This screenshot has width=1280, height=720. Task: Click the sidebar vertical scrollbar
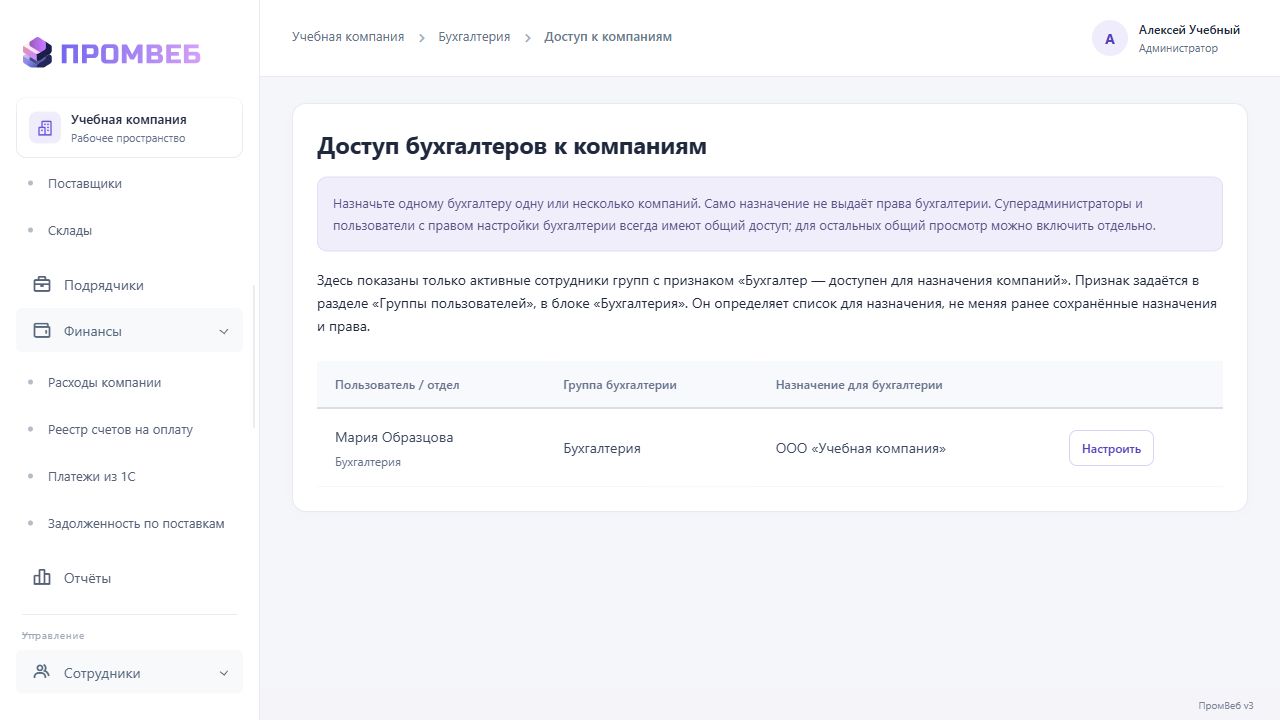coord(254,356)
